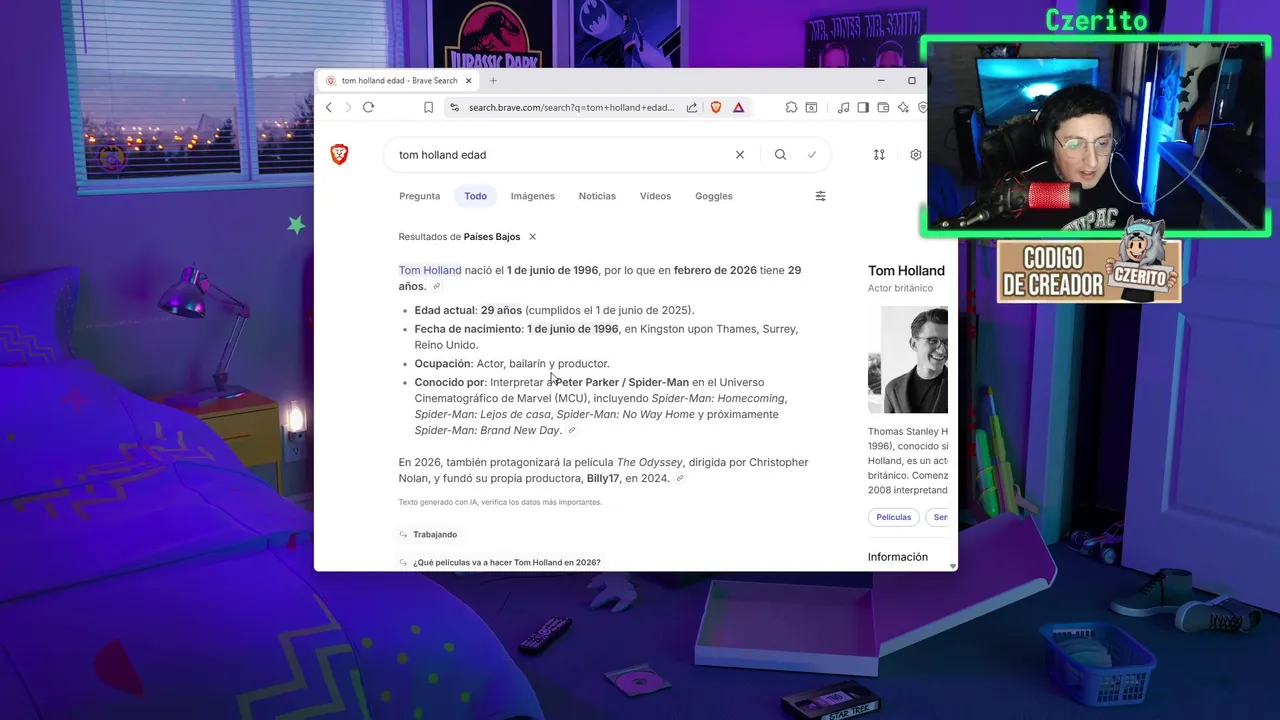Go back with the browser back arrow

click(x=329, y=107)
